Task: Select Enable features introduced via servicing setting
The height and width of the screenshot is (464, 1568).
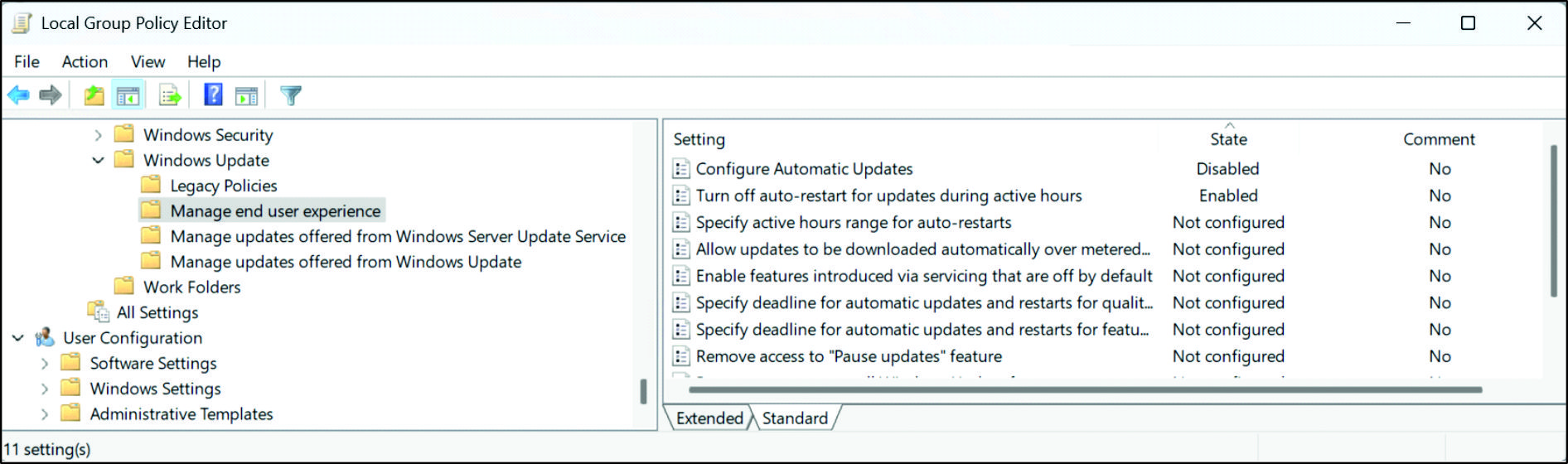Action: [924, 276]
